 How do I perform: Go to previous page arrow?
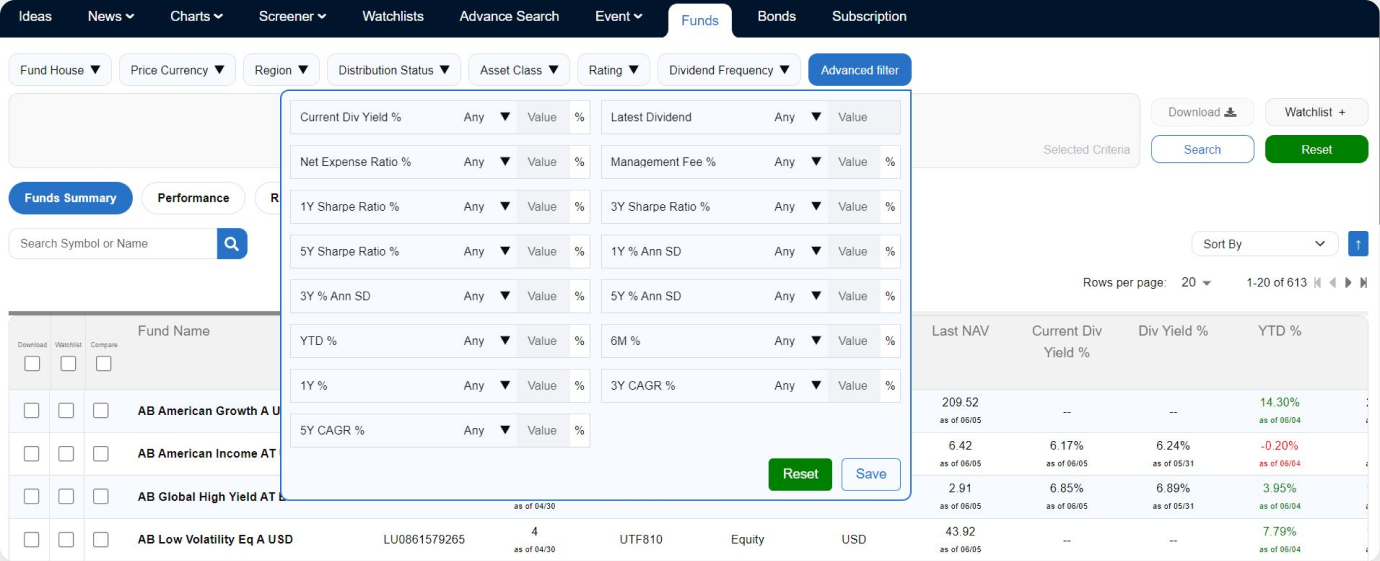[1333, 283]
